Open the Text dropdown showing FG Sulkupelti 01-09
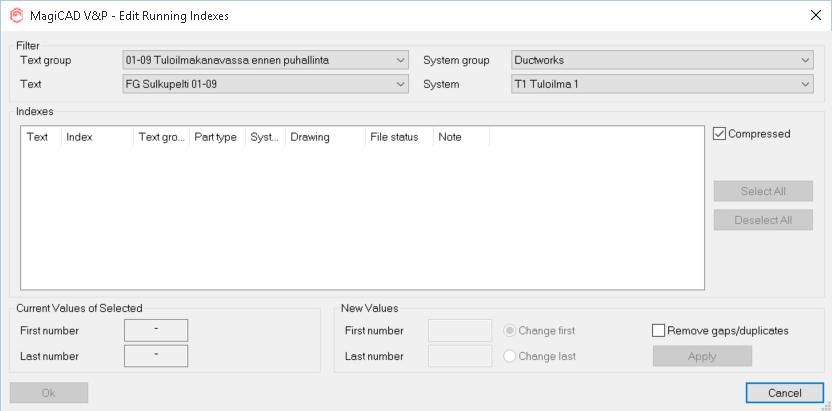 click(x=265, y=84)
